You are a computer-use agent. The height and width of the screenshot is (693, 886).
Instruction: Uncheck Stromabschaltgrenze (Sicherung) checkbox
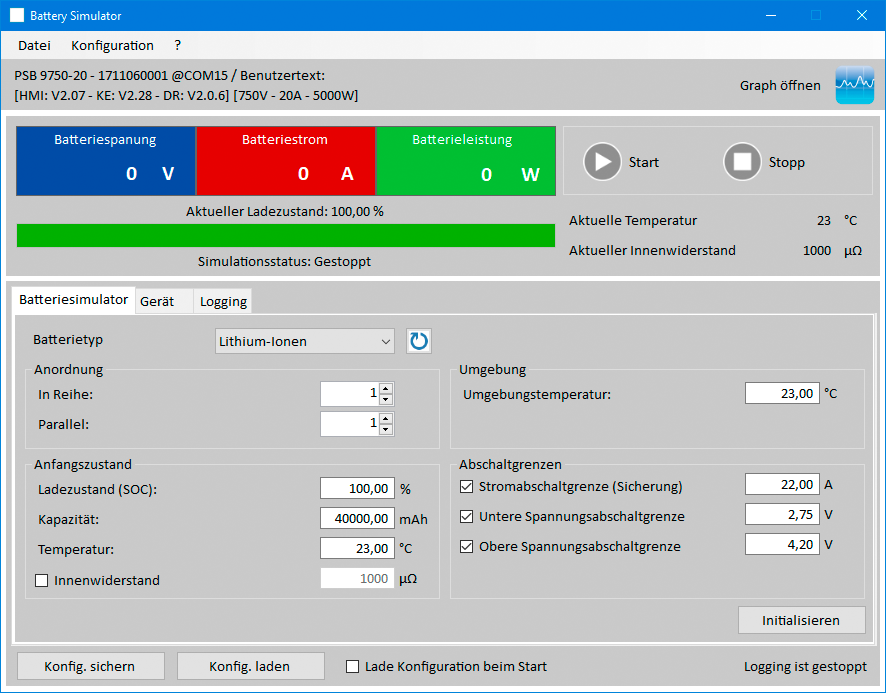click(466, 487)
